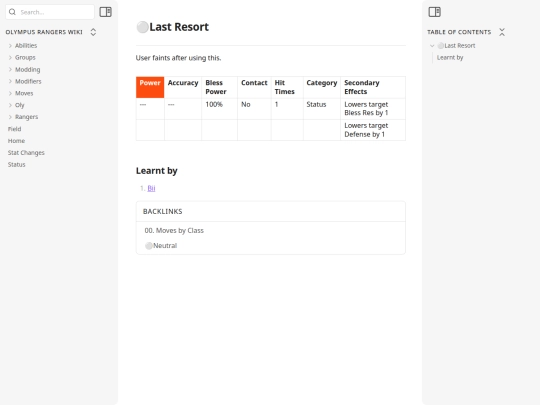Expand the Abilities folder

tap(10, 45)
